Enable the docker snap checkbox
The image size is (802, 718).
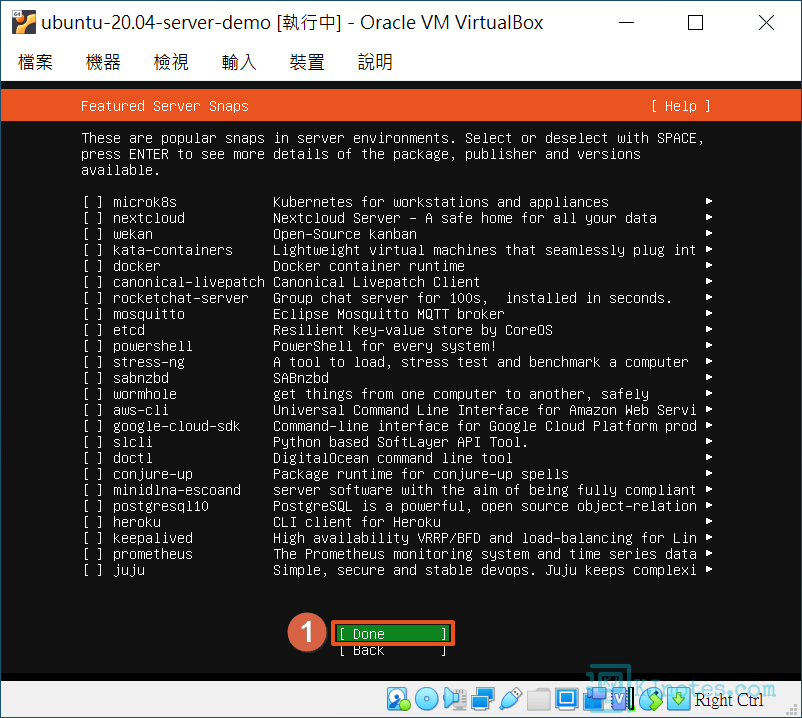point(93,266)
